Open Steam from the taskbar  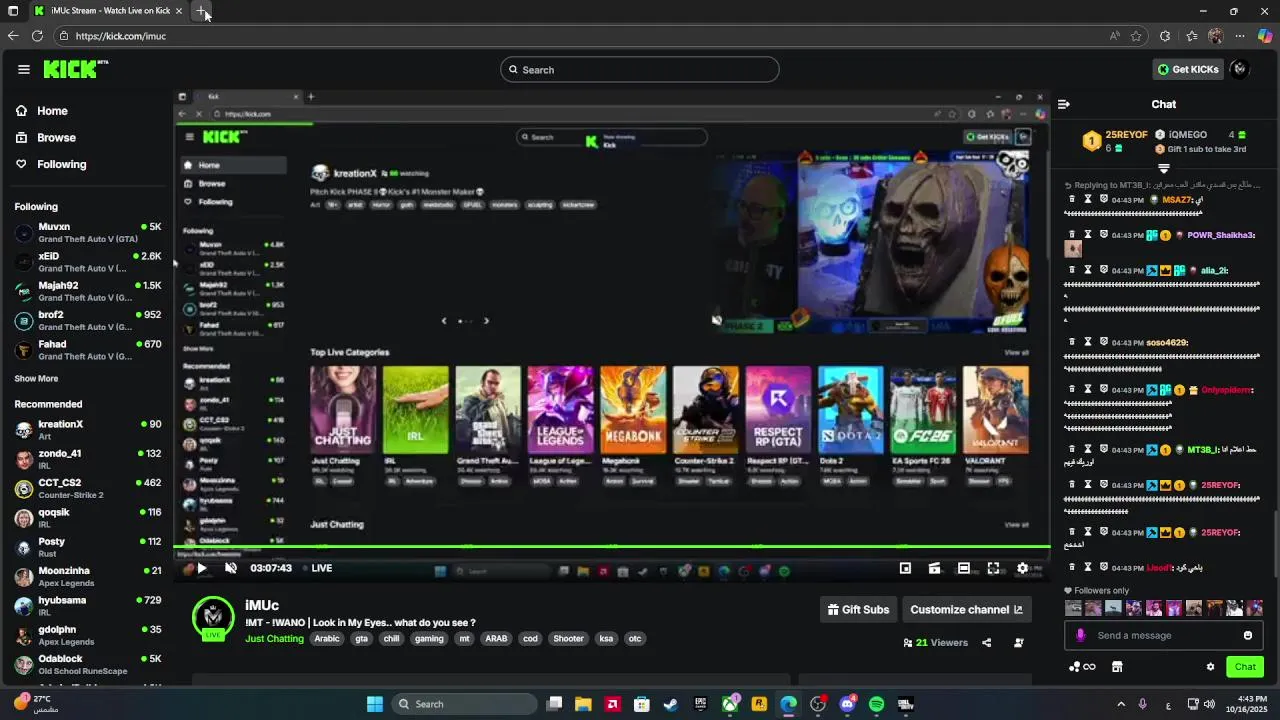click(671, 704)
